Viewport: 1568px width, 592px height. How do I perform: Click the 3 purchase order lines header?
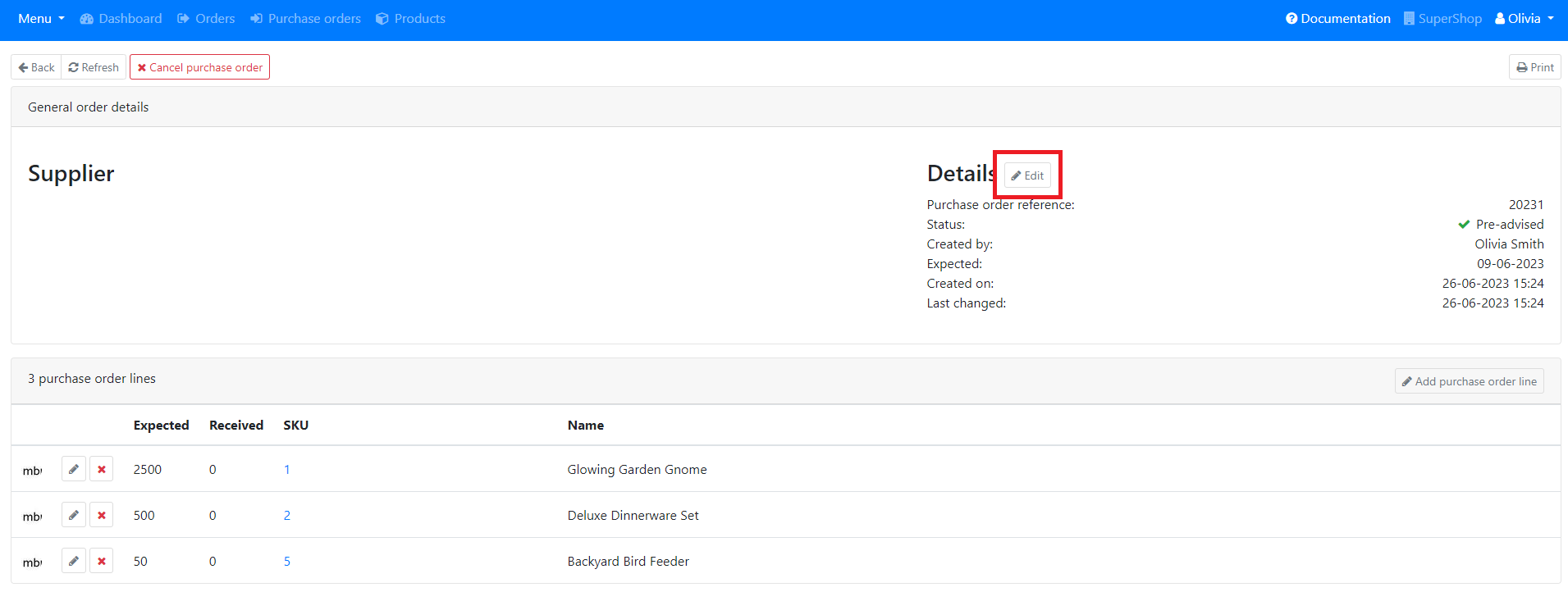pyautogui.click(x=92, y=379)
